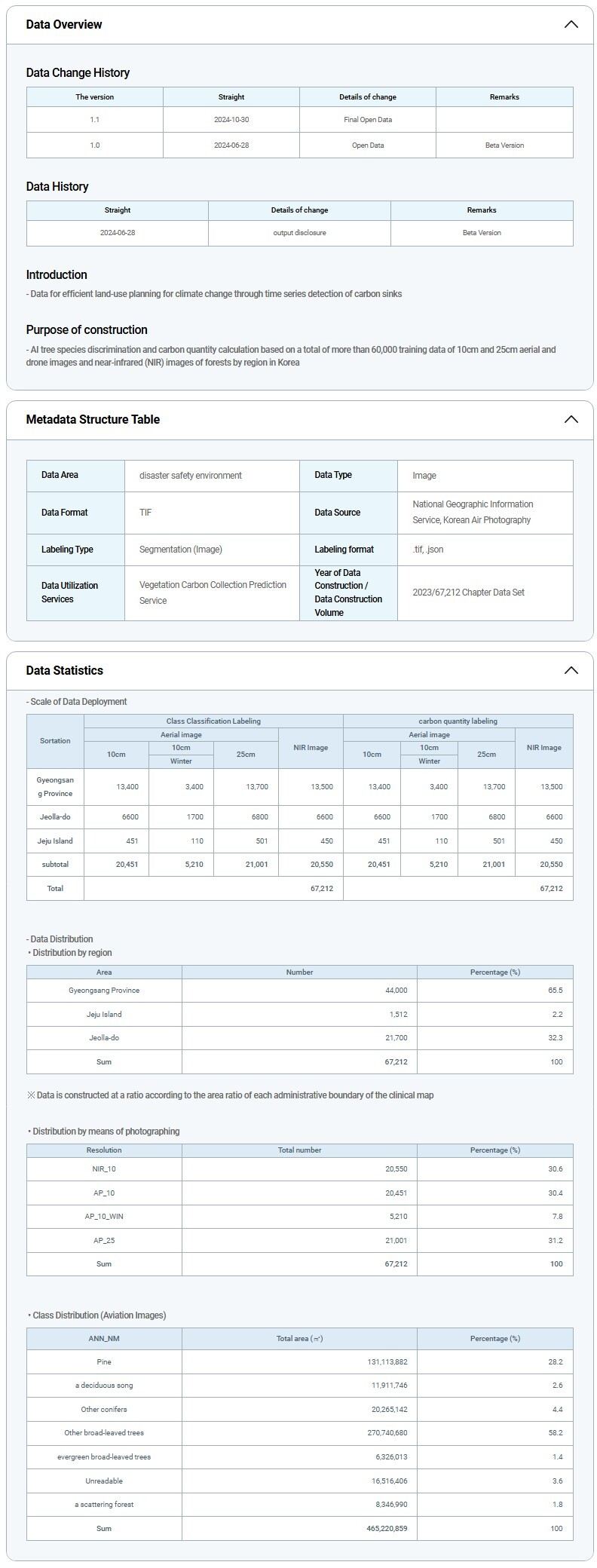Screen dimensions: 597x1568
Task: Click the ANN_NM column header
Action: click(x=104, y=1339)
